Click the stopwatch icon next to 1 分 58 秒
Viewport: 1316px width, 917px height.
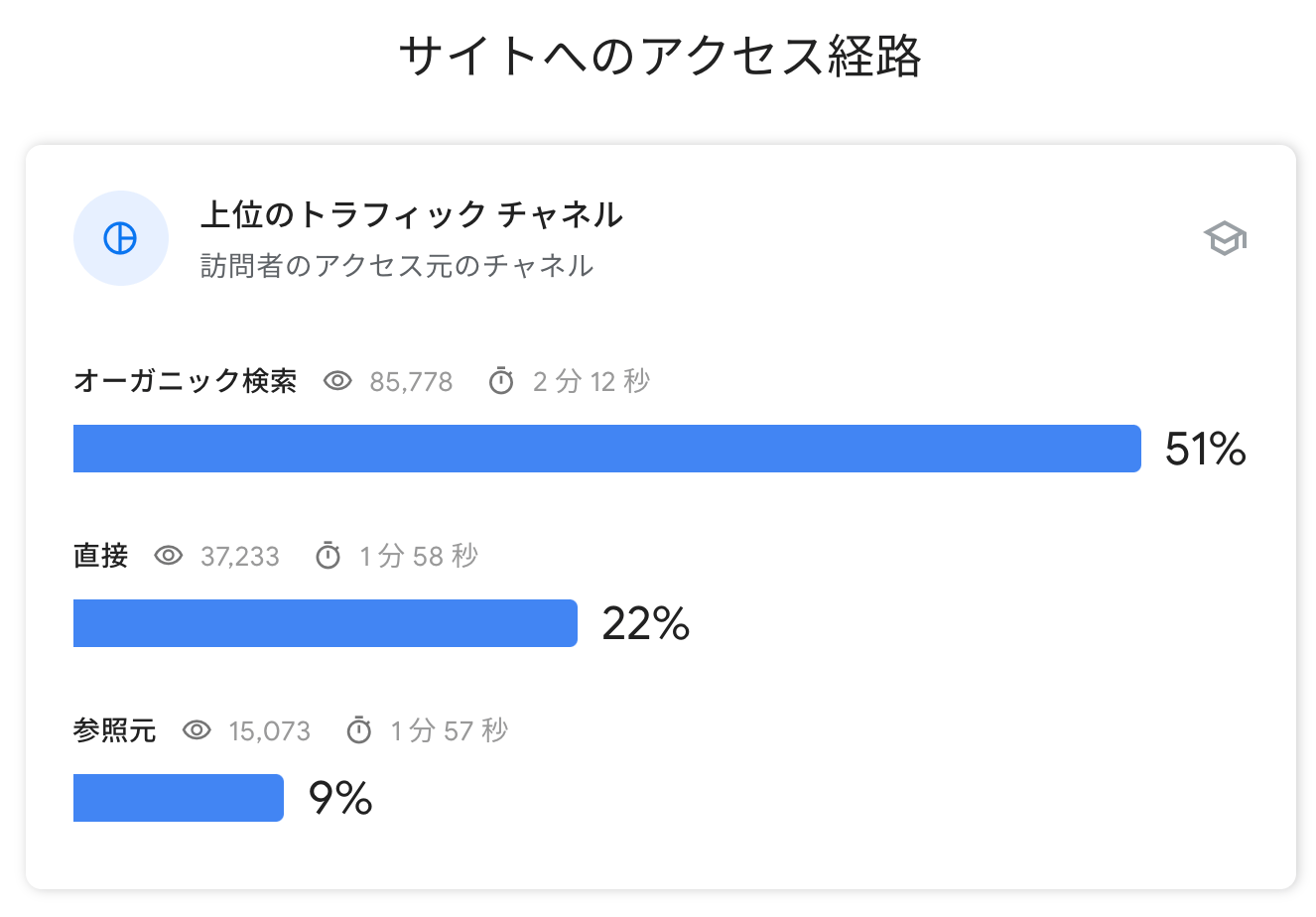[328, 556]
